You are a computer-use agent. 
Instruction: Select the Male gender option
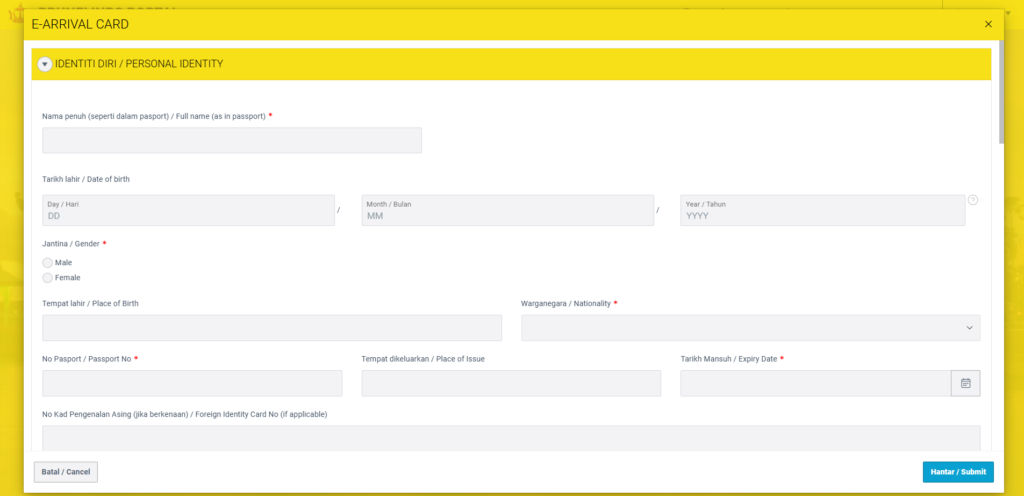(x=48, y=262)
